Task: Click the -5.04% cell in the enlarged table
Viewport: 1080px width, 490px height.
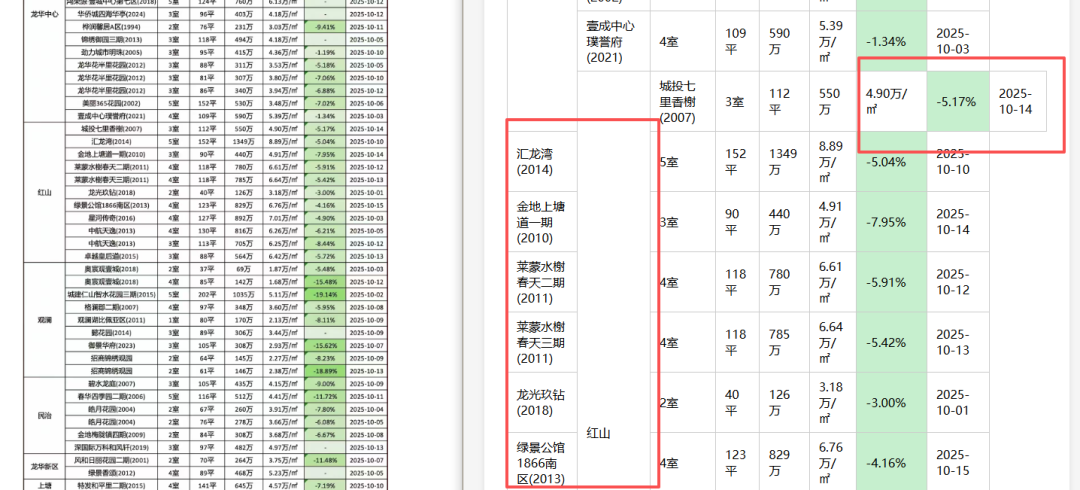Action: pos(891,162)
